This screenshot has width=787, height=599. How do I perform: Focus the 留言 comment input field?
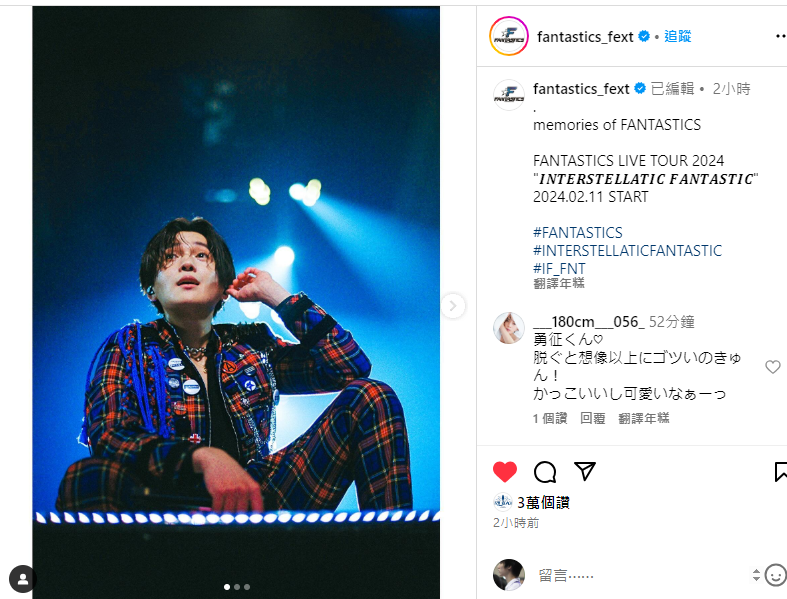click(642, 575)
